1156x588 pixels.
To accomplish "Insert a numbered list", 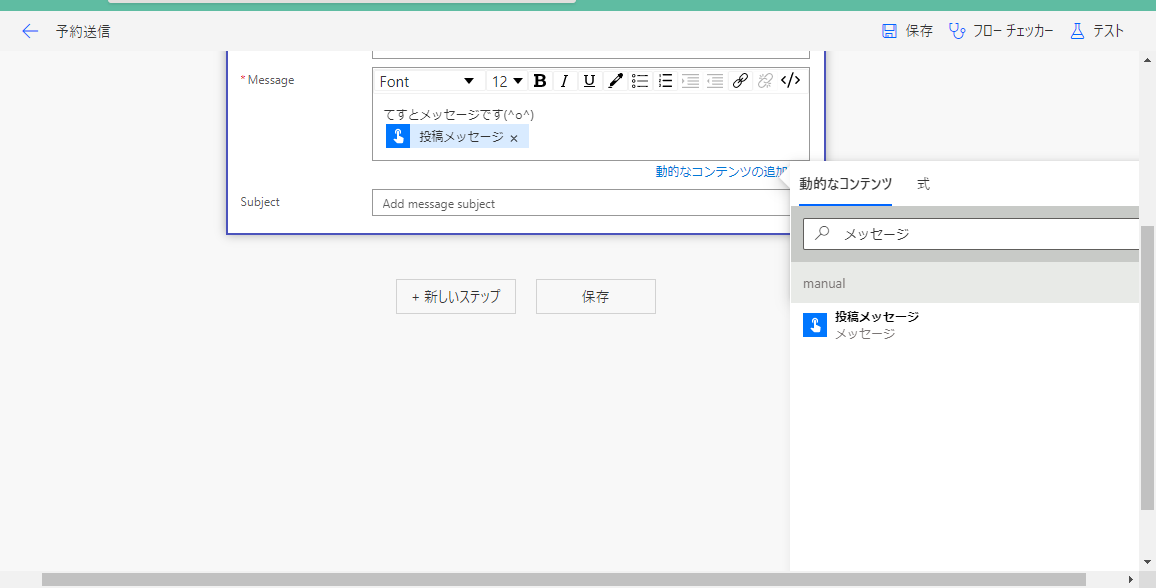I will click(665, 81).
